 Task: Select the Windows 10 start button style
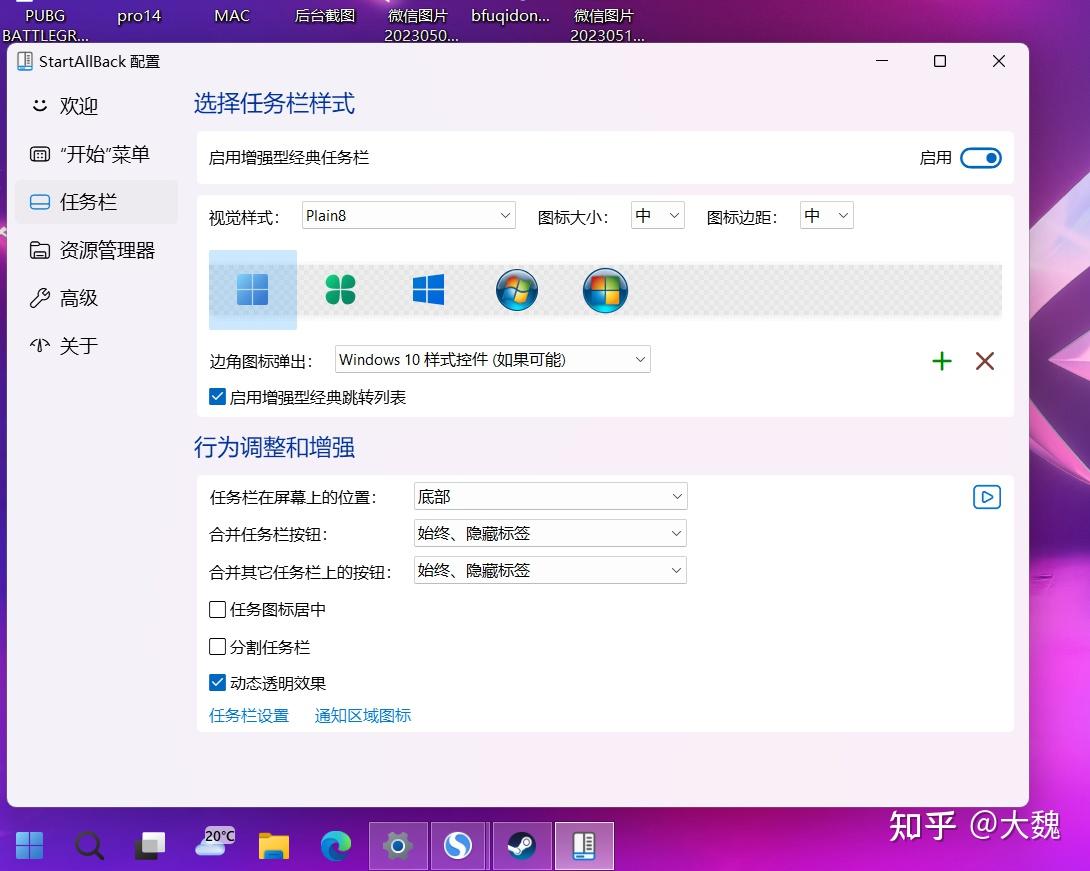pos(428,289)
